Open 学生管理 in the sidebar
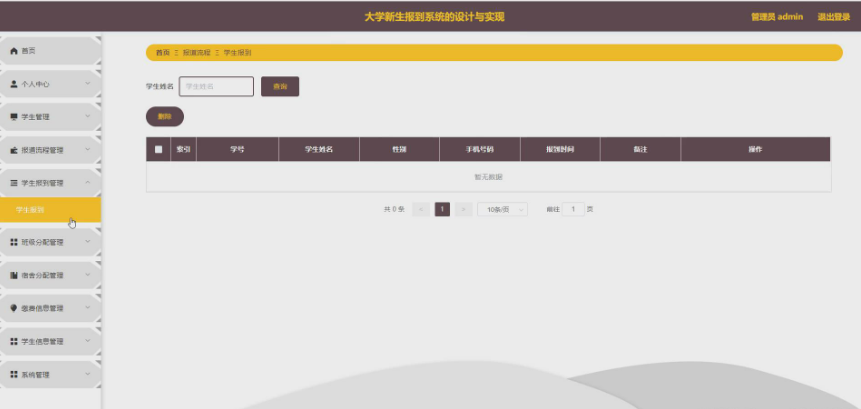The height and width of the screenshot is (409, 861). (51, 117)
